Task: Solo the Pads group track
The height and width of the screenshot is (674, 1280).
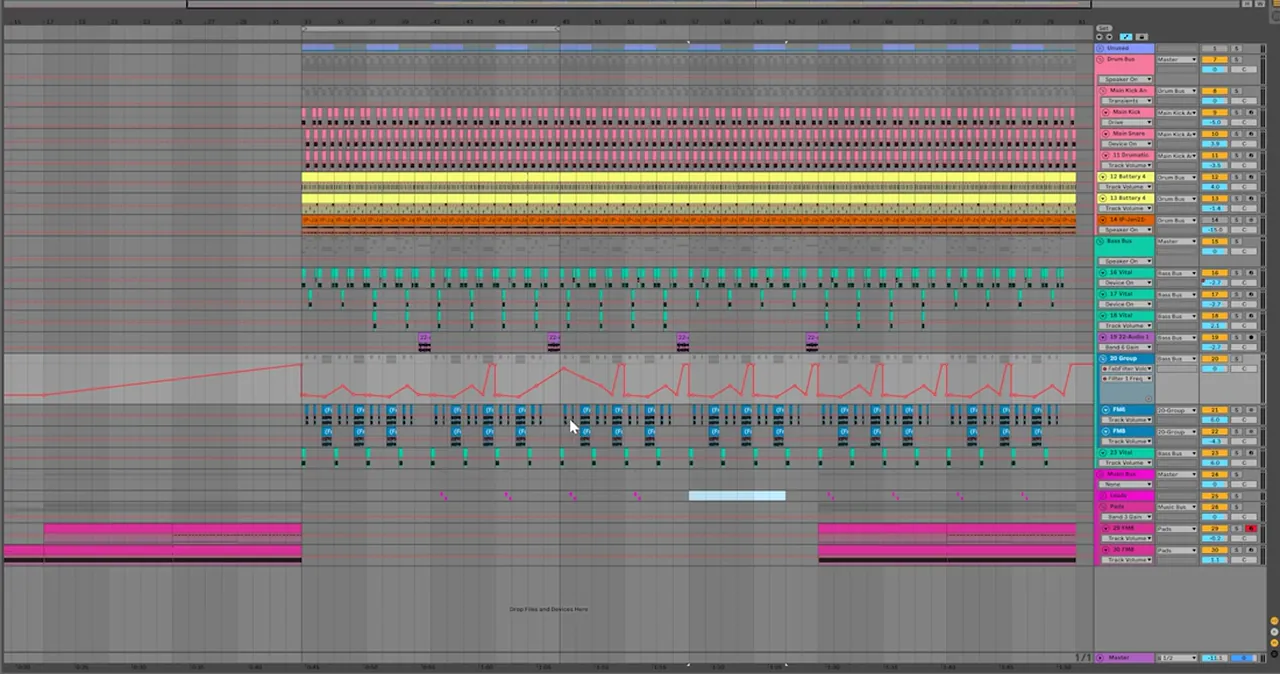Action: click(1237, 506)
